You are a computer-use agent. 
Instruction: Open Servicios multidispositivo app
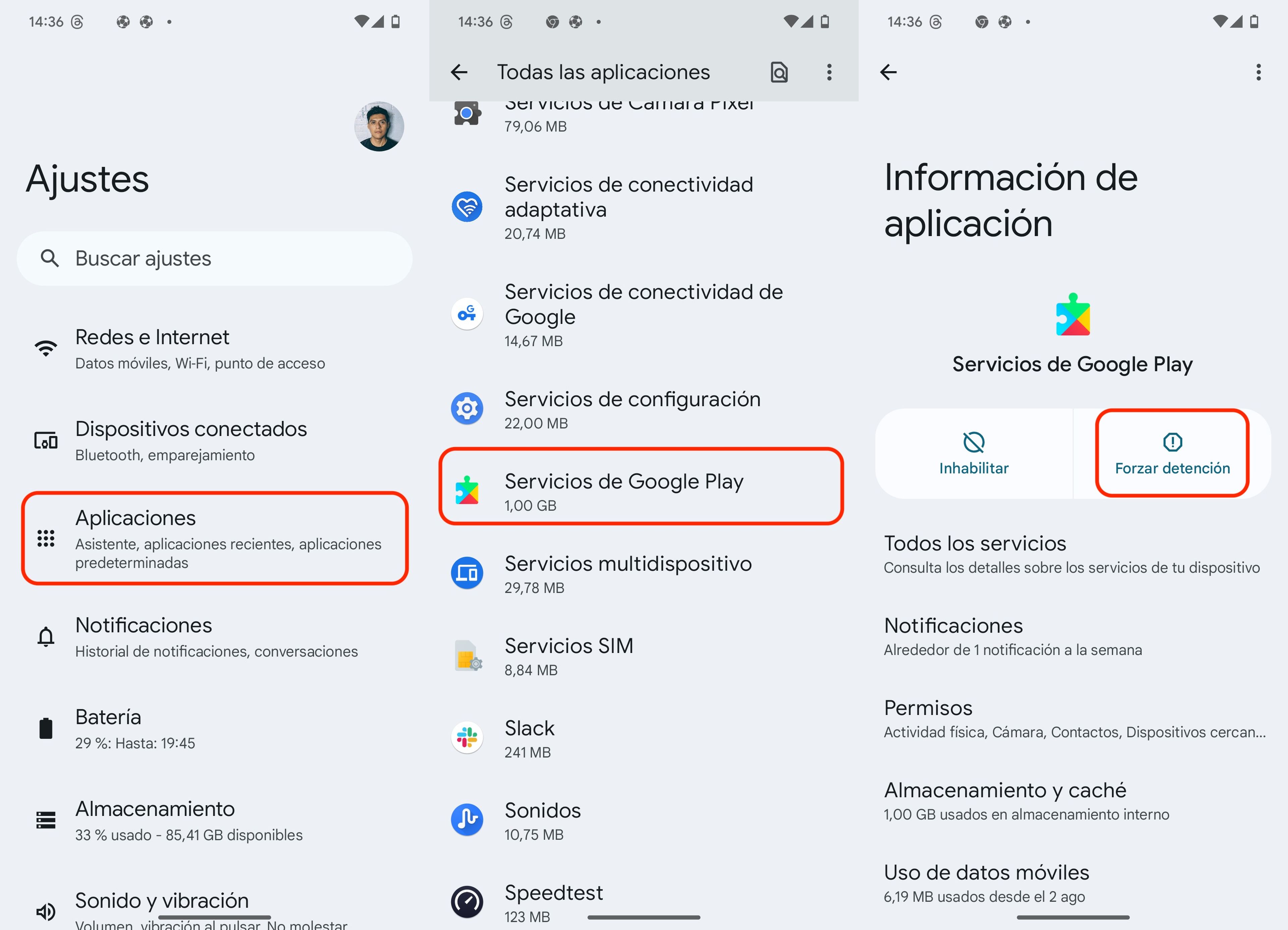pyautogui.click(x=644, y=574)
